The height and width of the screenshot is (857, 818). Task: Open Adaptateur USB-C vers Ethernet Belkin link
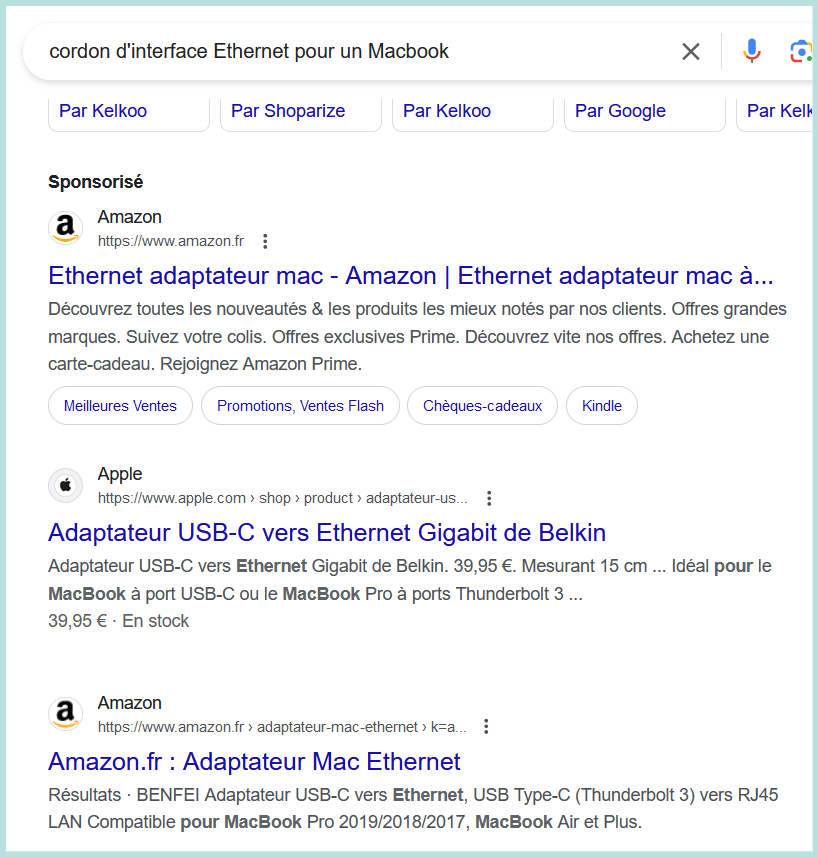coord(327,532)
